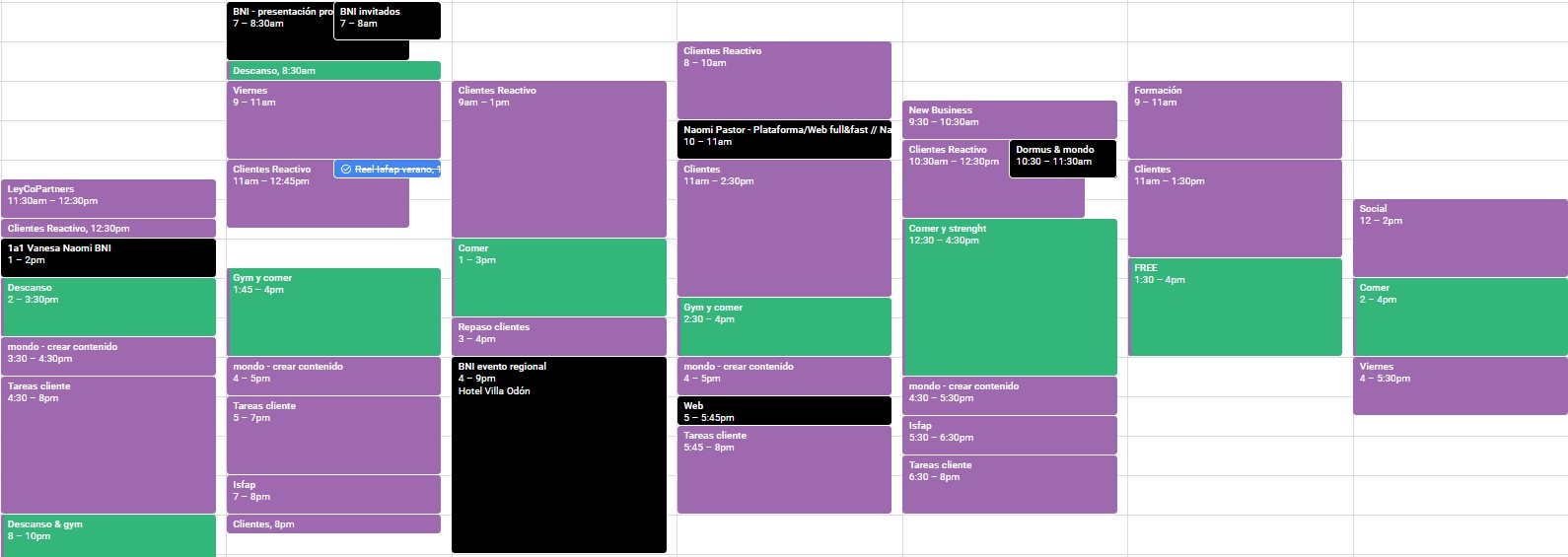This screenshot has width=1568, height=557.
Task: Select the Dormus & mondo 10:30 event
Action: point(1062,158)
